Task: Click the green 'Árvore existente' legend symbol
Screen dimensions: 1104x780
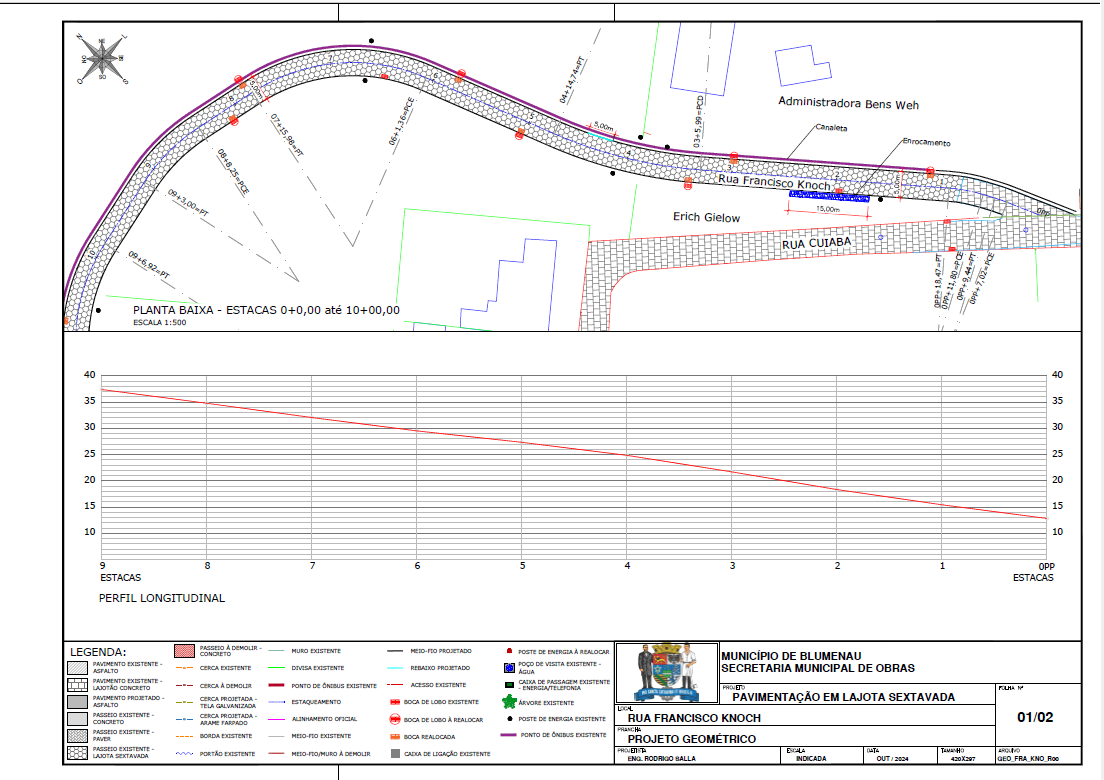Action: 509,702
